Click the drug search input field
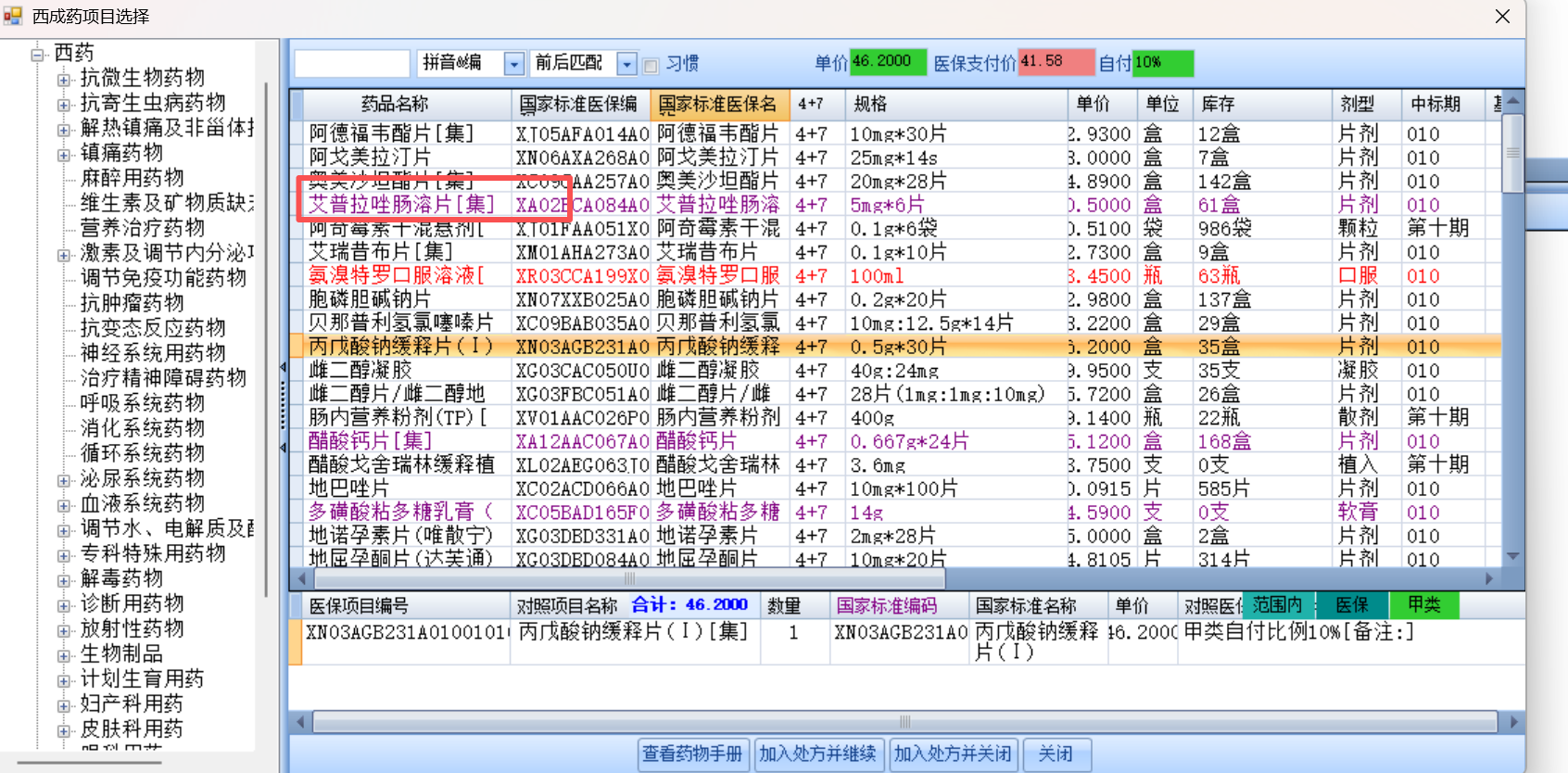The width and height of the screenshot is (1568, 773). (x=352, y=63)
